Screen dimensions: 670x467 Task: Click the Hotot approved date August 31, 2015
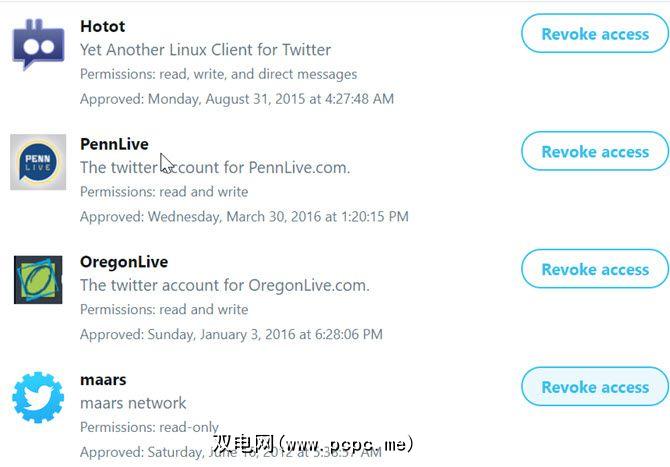pyautogui.click(x=237, y=99)
